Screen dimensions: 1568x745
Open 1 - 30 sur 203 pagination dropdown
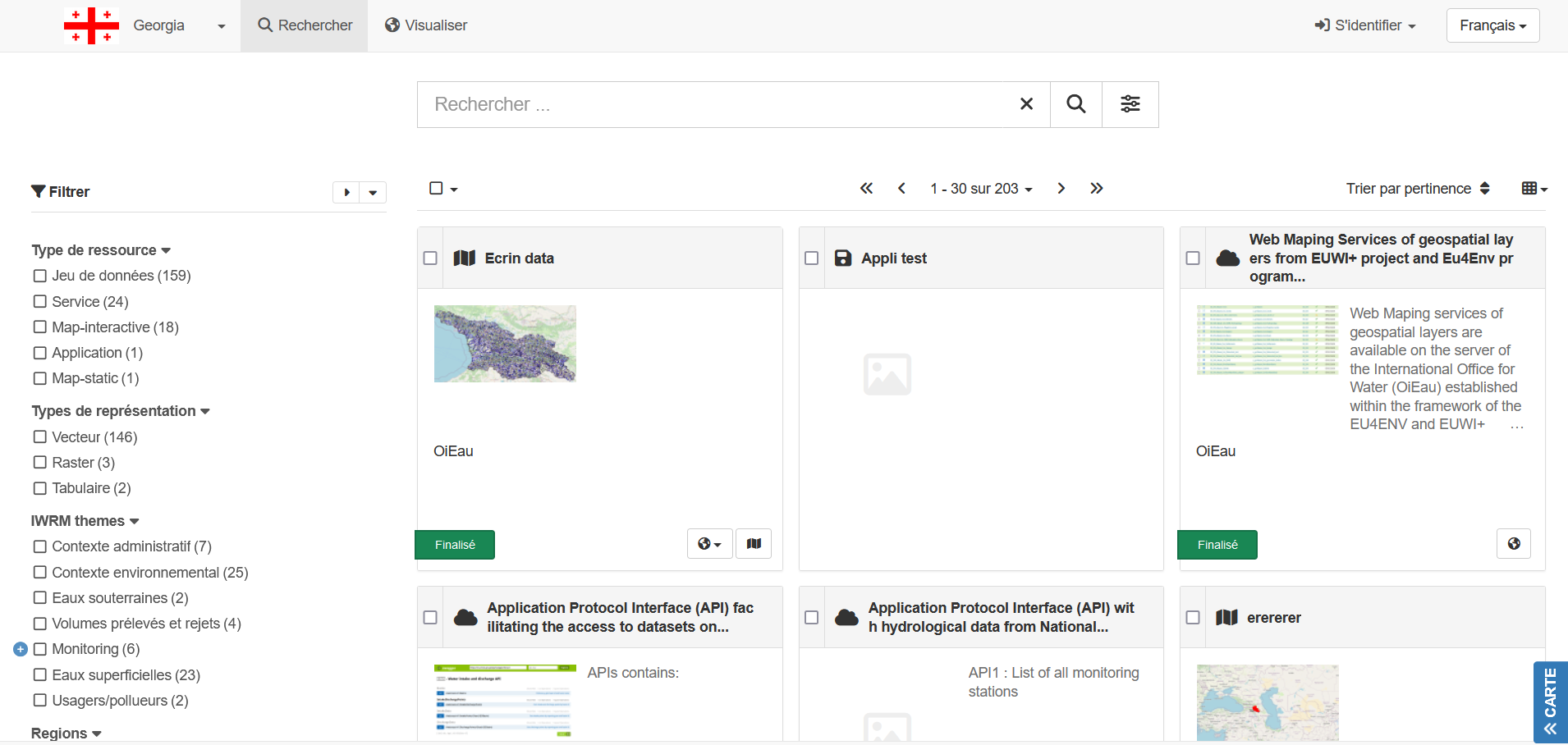(x=981, y=189)
